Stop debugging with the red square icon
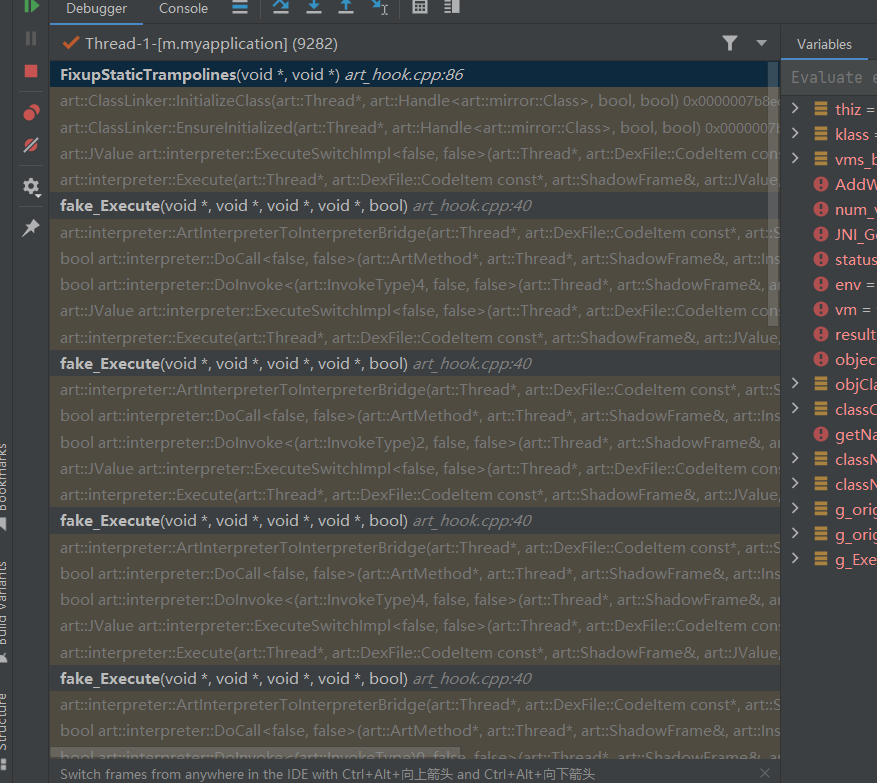 click(31, 71)
